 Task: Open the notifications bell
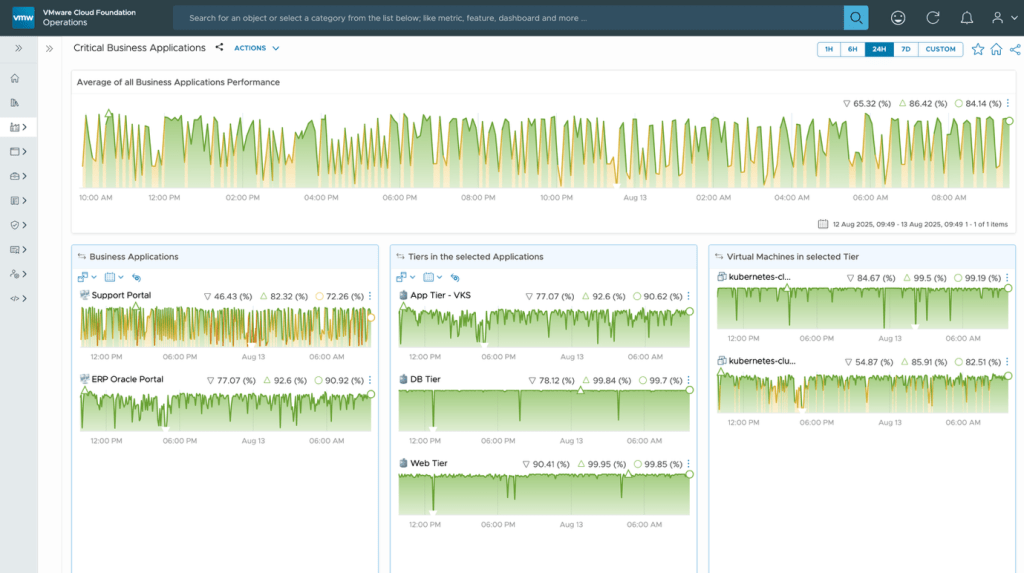(x=966, y=18)
